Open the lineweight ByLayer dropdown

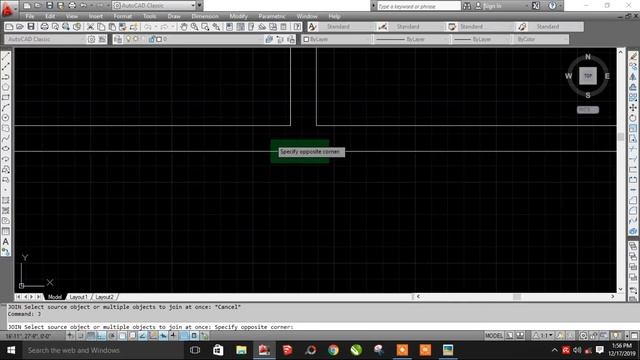coord(481,39)
